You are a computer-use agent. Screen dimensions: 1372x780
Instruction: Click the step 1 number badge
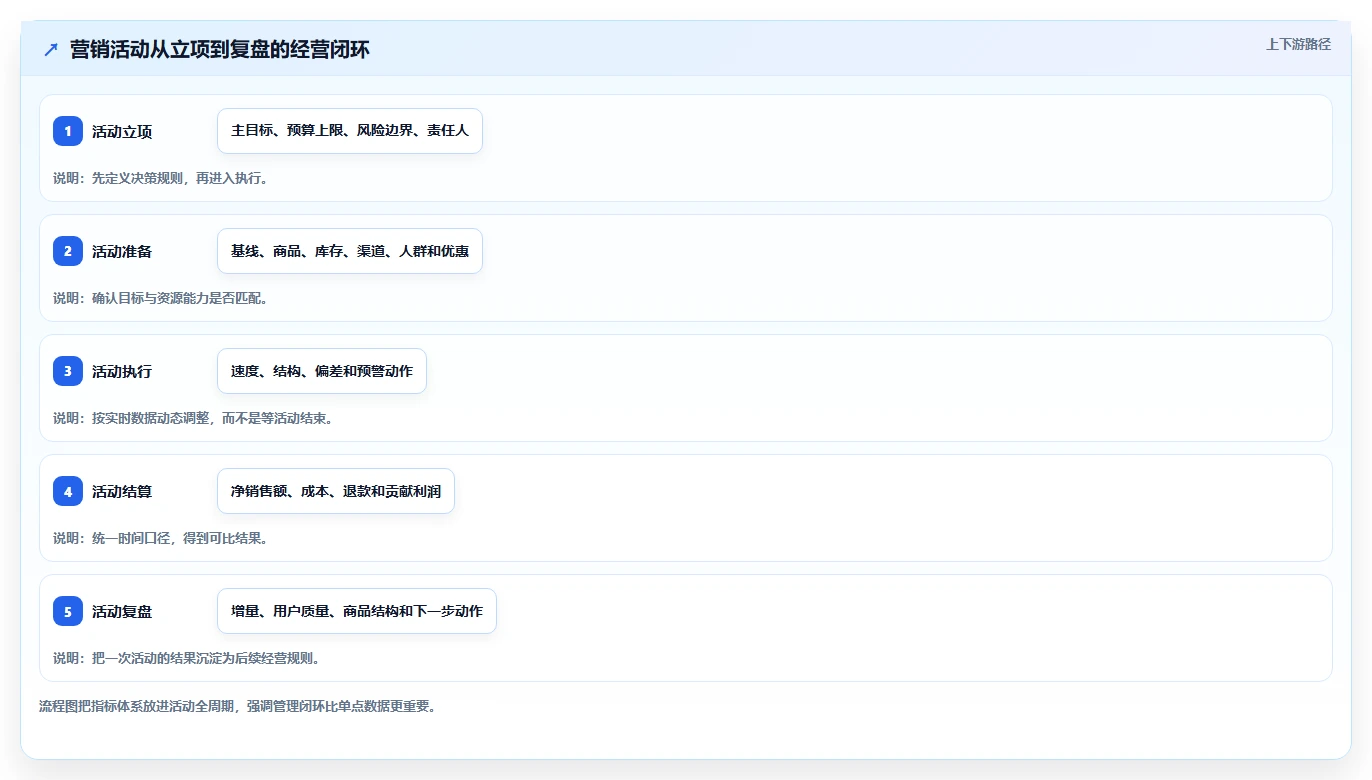point(68,131)
